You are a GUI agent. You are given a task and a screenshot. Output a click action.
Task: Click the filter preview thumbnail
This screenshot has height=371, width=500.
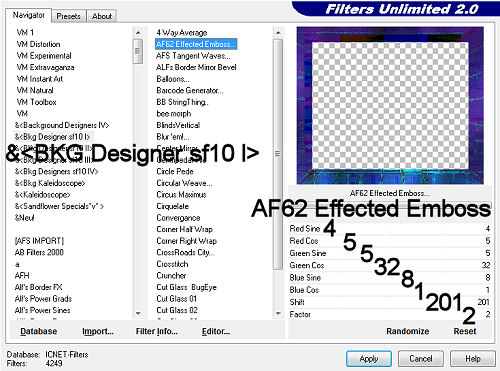pyautogui.click(x=390, y=105)
